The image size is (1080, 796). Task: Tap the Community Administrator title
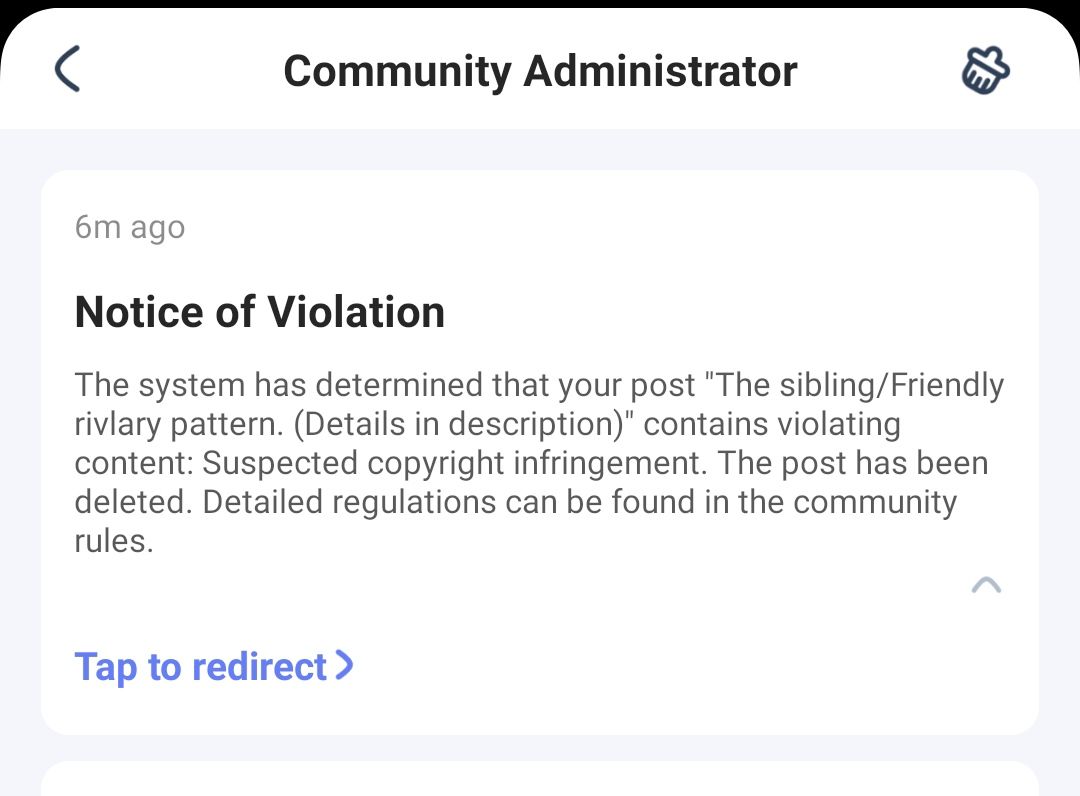point(540,70)
